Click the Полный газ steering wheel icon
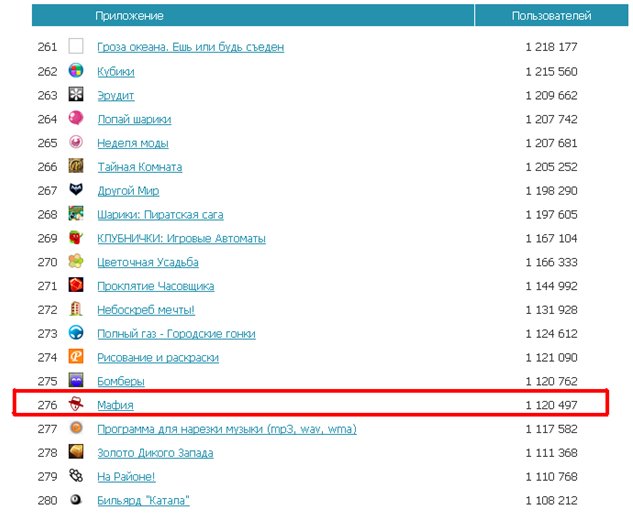633x513 pixels. point(76,333)
